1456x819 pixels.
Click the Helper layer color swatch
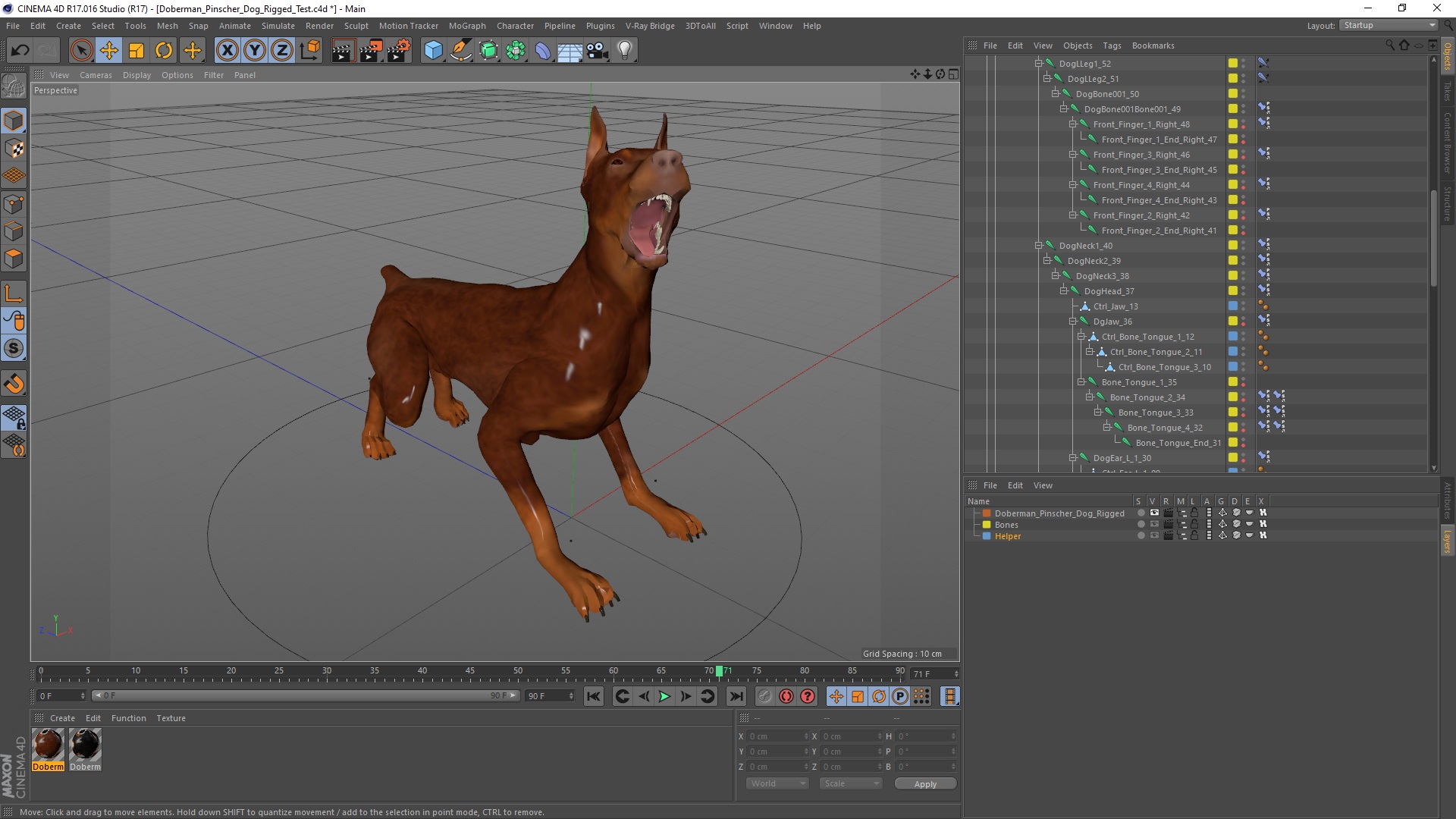[x=987, y=536]
